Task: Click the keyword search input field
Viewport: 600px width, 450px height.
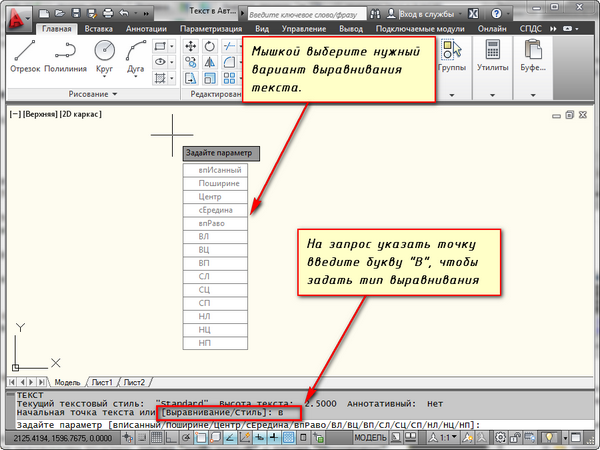Action: coord(307,15)
